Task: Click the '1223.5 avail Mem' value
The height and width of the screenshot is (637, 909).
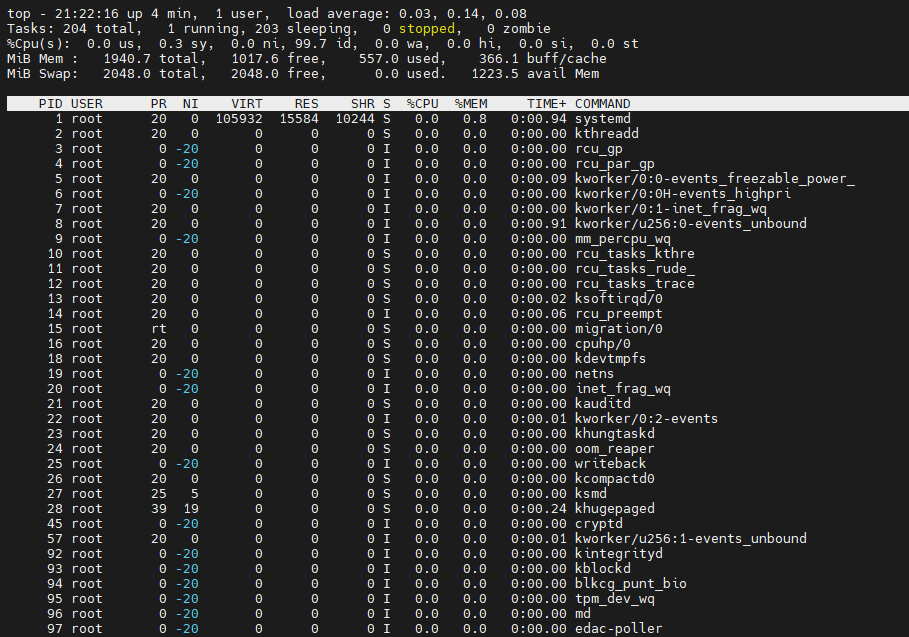Action: 535,74
